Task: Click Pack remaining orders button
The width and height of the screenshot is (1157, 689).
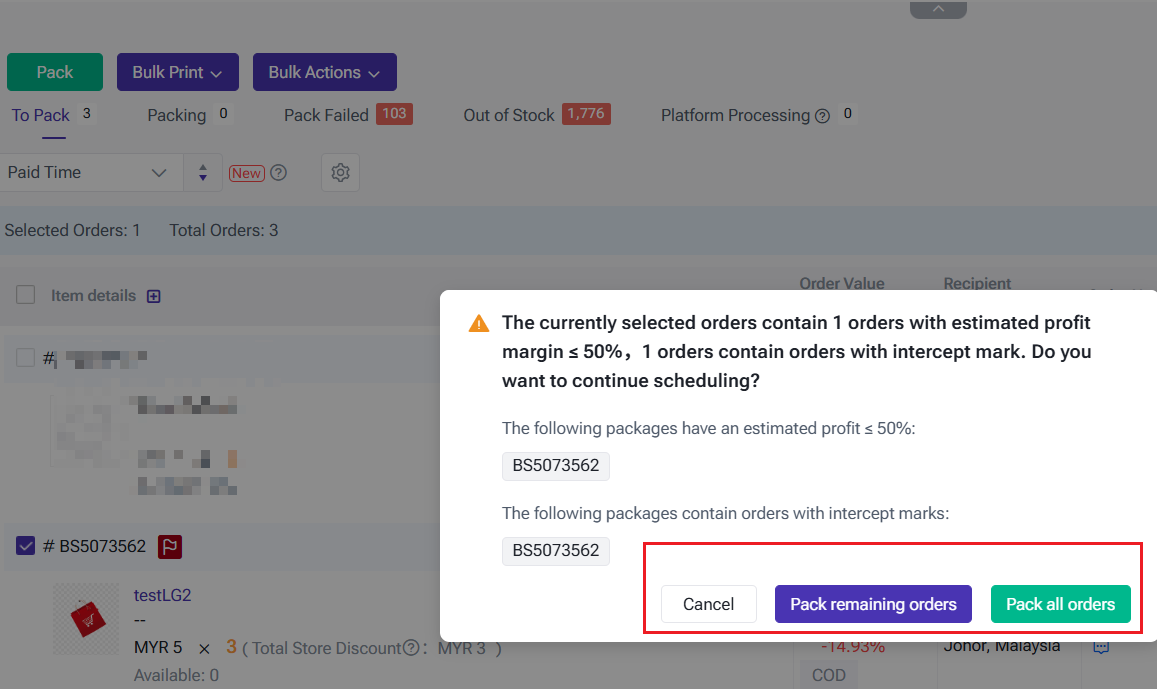Action: pyautogui.click(x=873, y=604)
